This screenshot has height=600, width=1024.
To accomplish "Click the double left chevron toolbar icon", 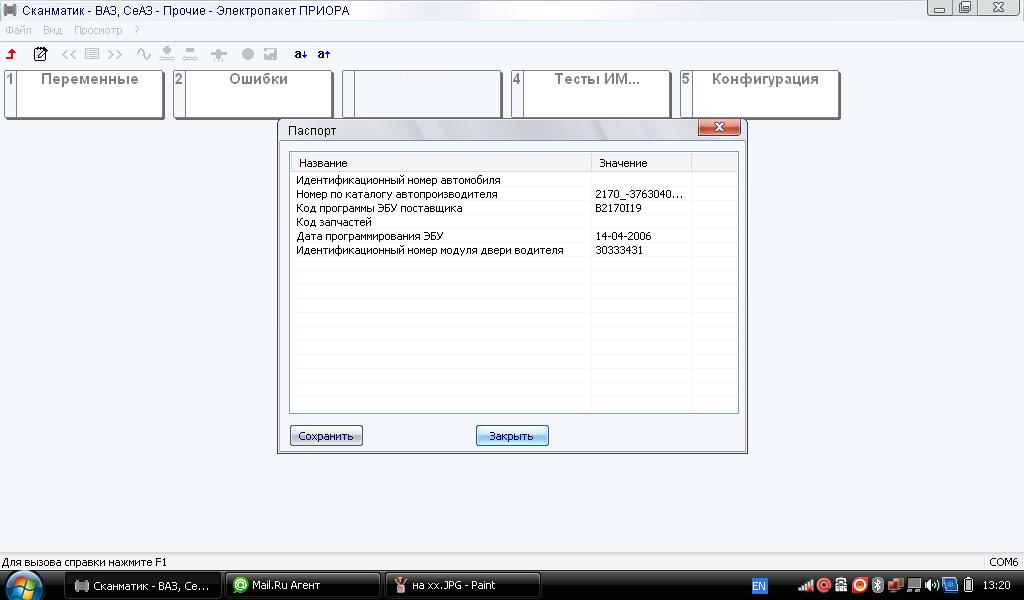I will click(69, 54).
